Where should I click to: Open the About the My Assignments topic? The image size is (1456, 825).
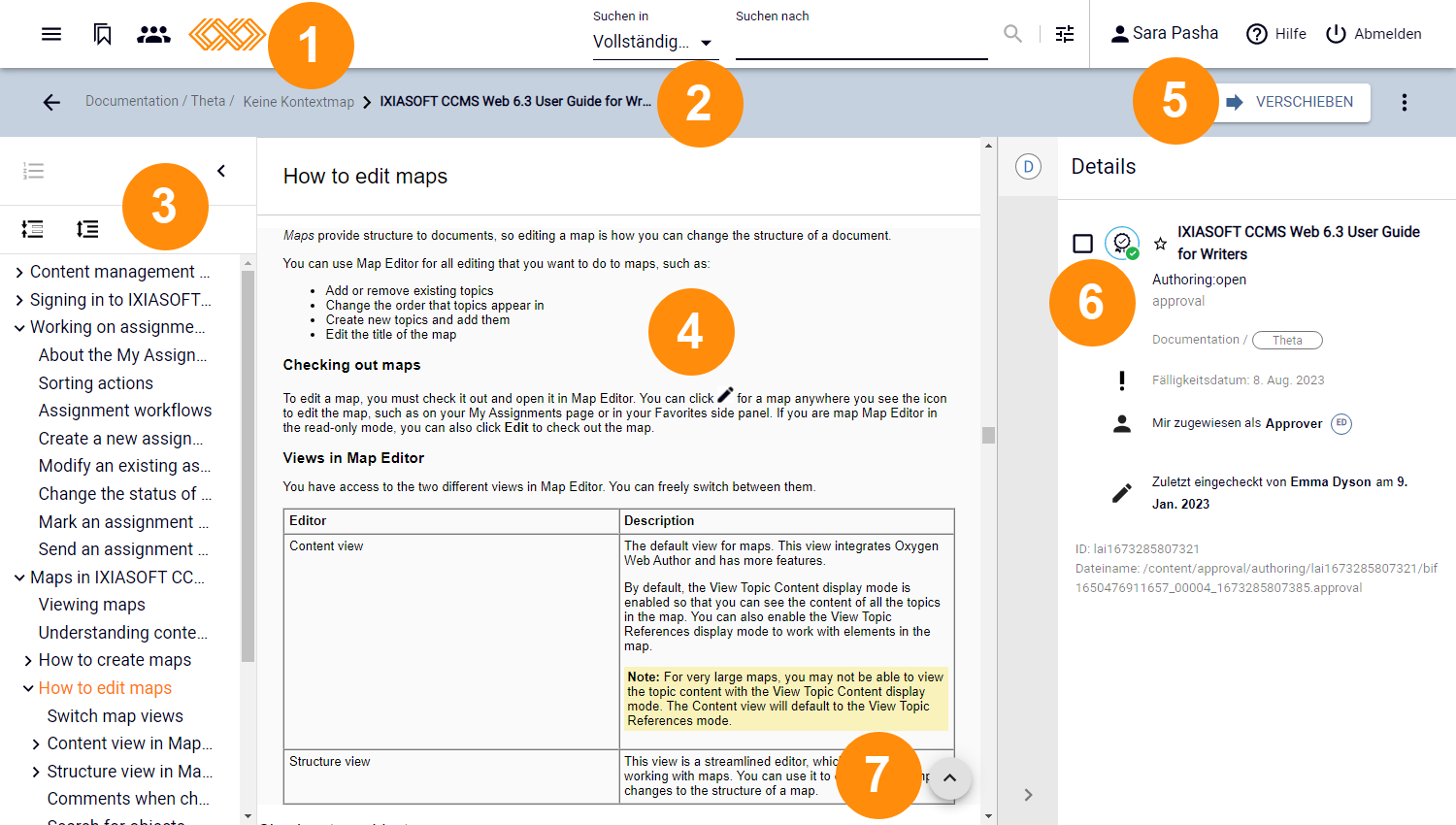pyautogui.click(x=122, y=355)
